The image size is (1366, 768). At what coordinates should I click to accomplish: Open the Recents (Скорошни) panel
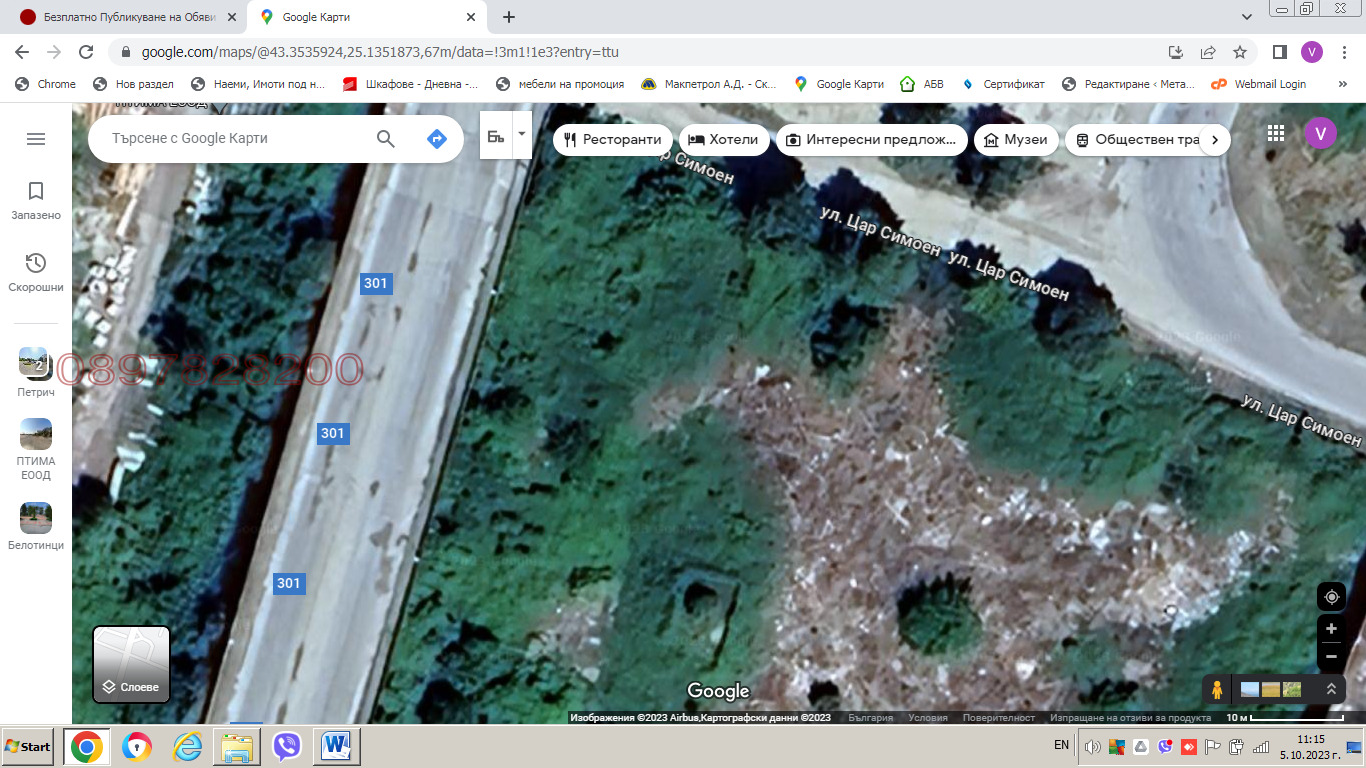point(36,272)
